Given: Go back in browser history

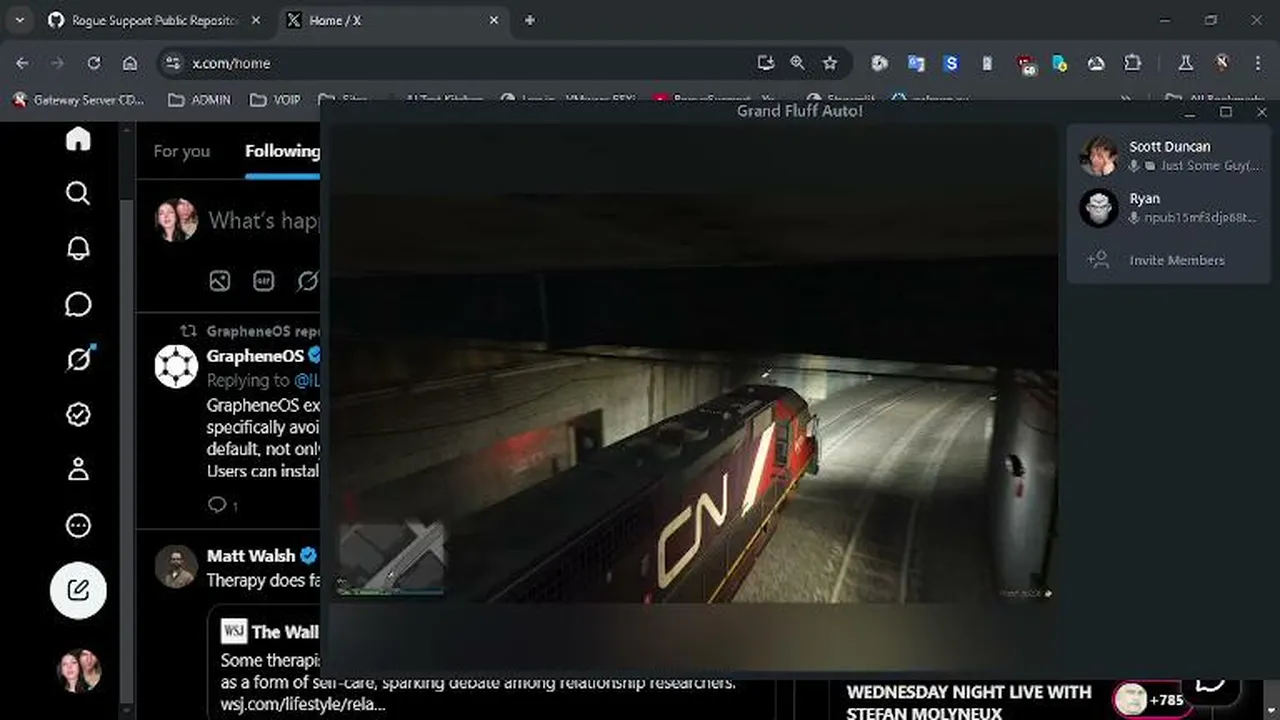Looking at the screenshot, I should coord(22,63).
